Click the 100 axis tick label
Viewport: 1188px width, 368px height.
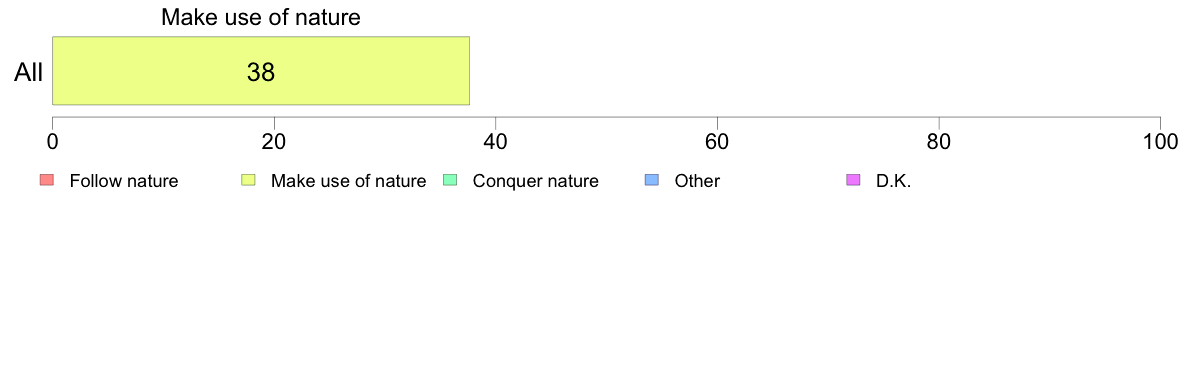click(x=1160, y=141)
